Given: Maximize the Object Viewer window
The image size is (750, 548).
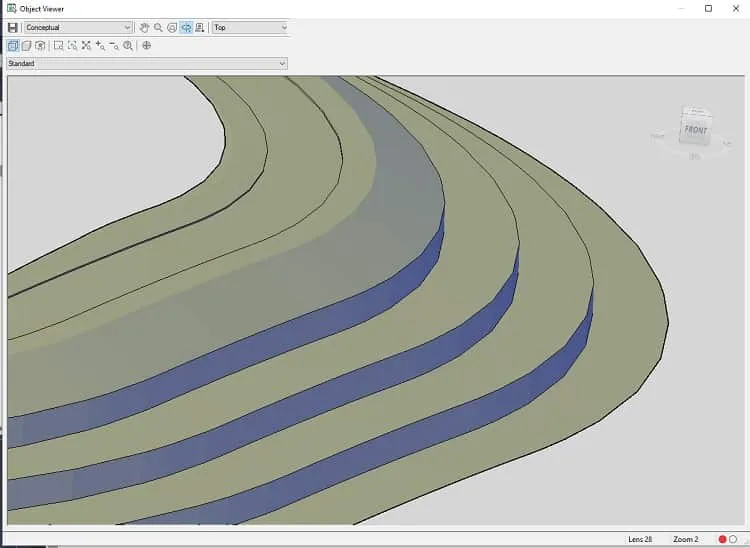Looking at the screenshot, I should 708,9.
